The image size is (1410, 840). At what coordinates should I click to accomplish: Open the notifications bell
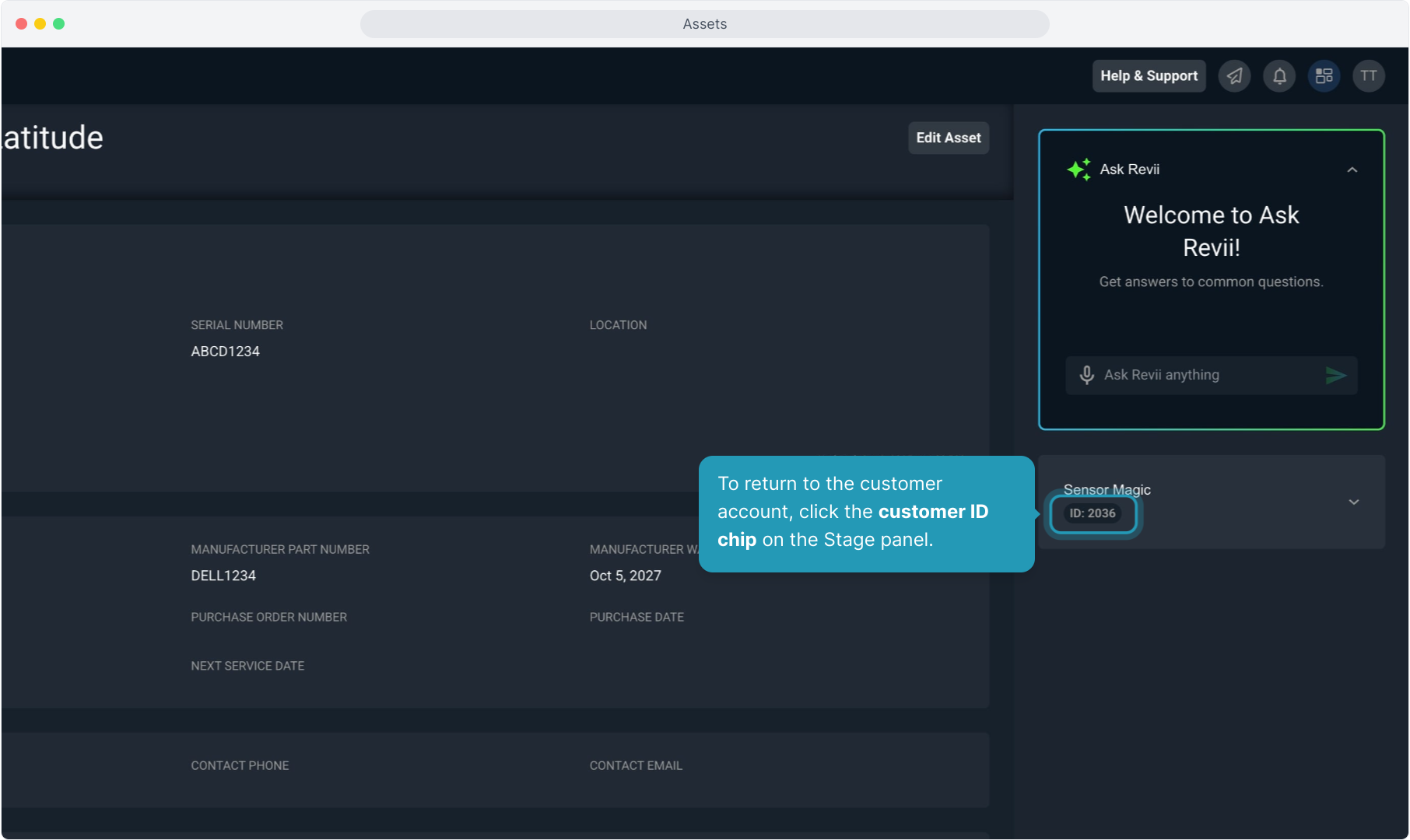coord(1279,76)
